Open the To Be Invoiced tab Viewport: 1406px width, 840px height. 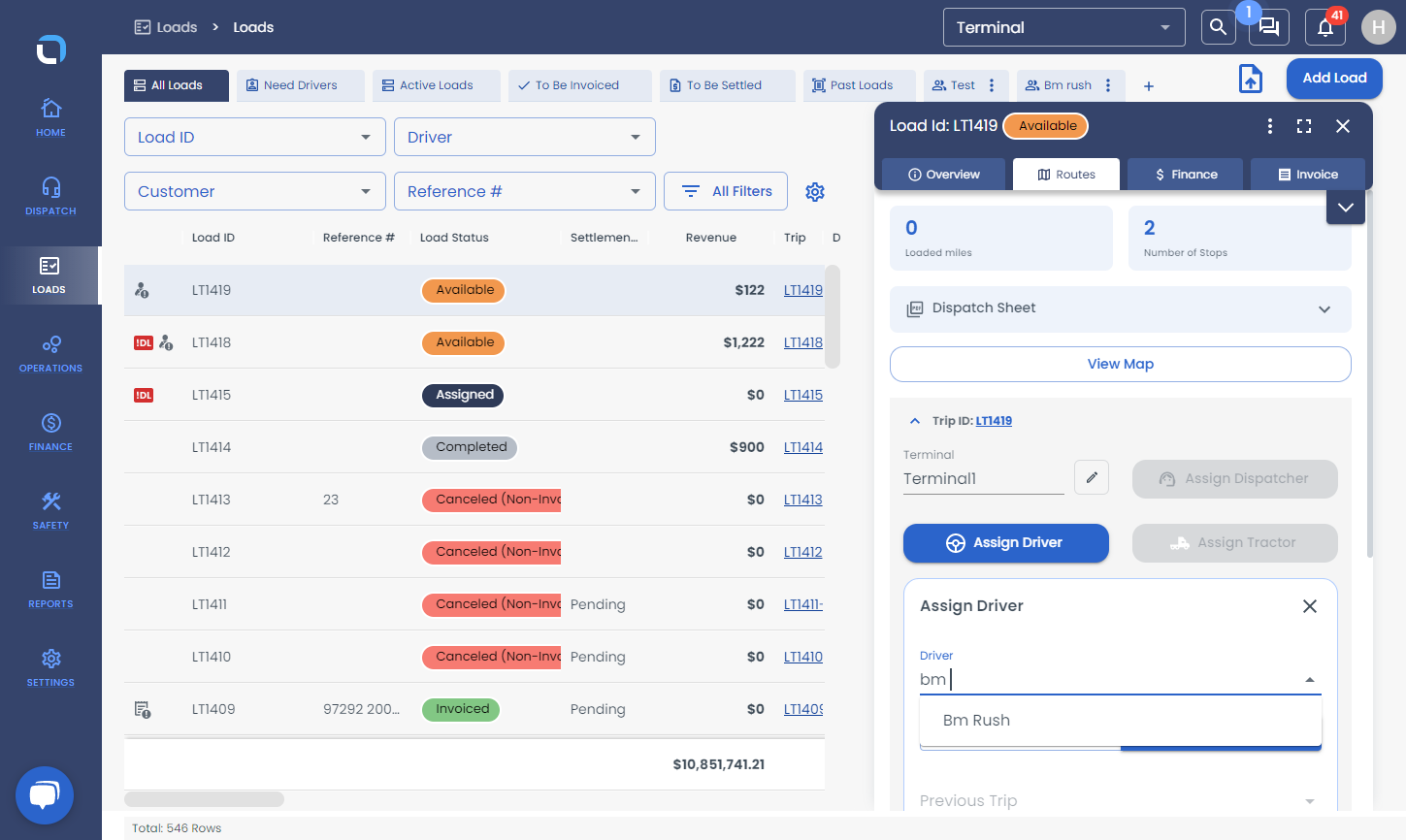tap(578, 85)
